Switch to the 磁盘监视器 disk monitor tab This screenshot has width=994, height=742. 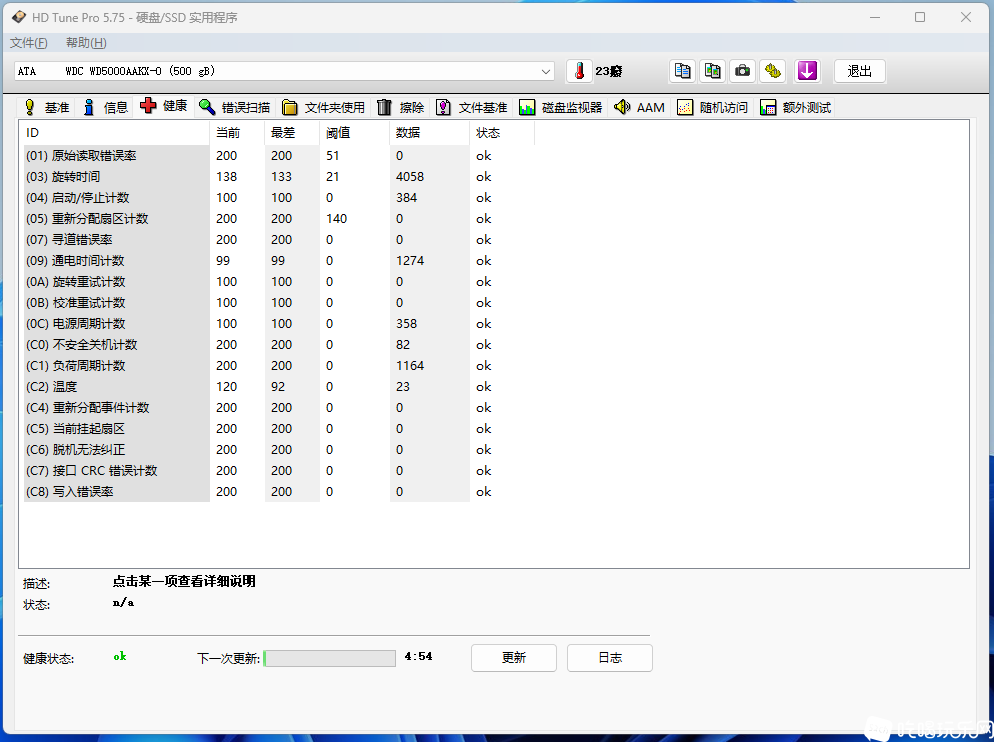click(x=561, y=107)
